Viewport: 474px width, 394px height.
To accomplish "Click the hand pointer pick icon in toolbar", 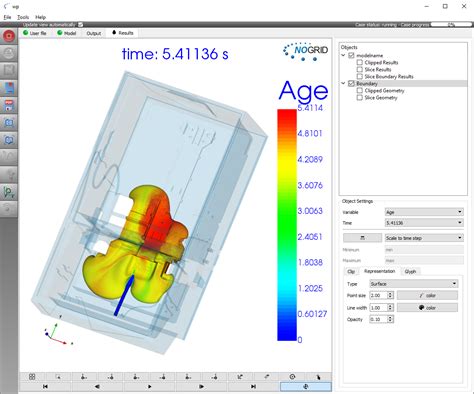I will 318,377.
